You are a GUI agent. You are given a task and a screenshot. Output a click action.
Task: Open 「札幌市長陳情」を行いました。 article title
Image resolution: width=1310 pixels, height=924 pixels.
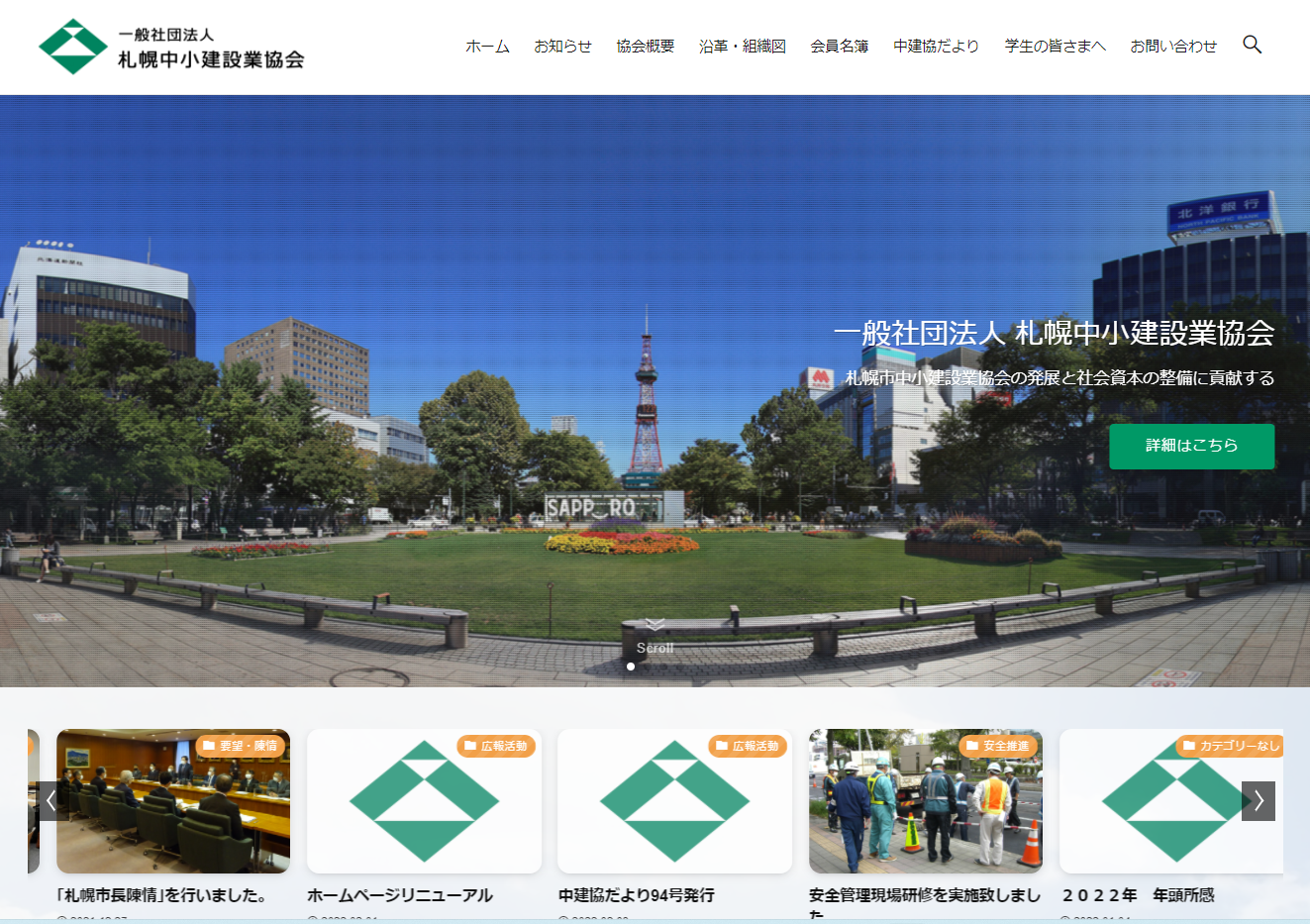163,895
